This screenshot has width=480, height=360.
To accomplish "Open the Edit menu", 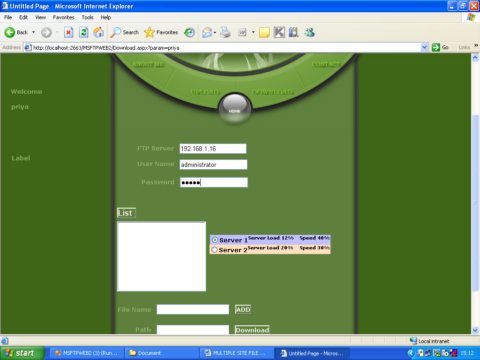I will (23, 17).
